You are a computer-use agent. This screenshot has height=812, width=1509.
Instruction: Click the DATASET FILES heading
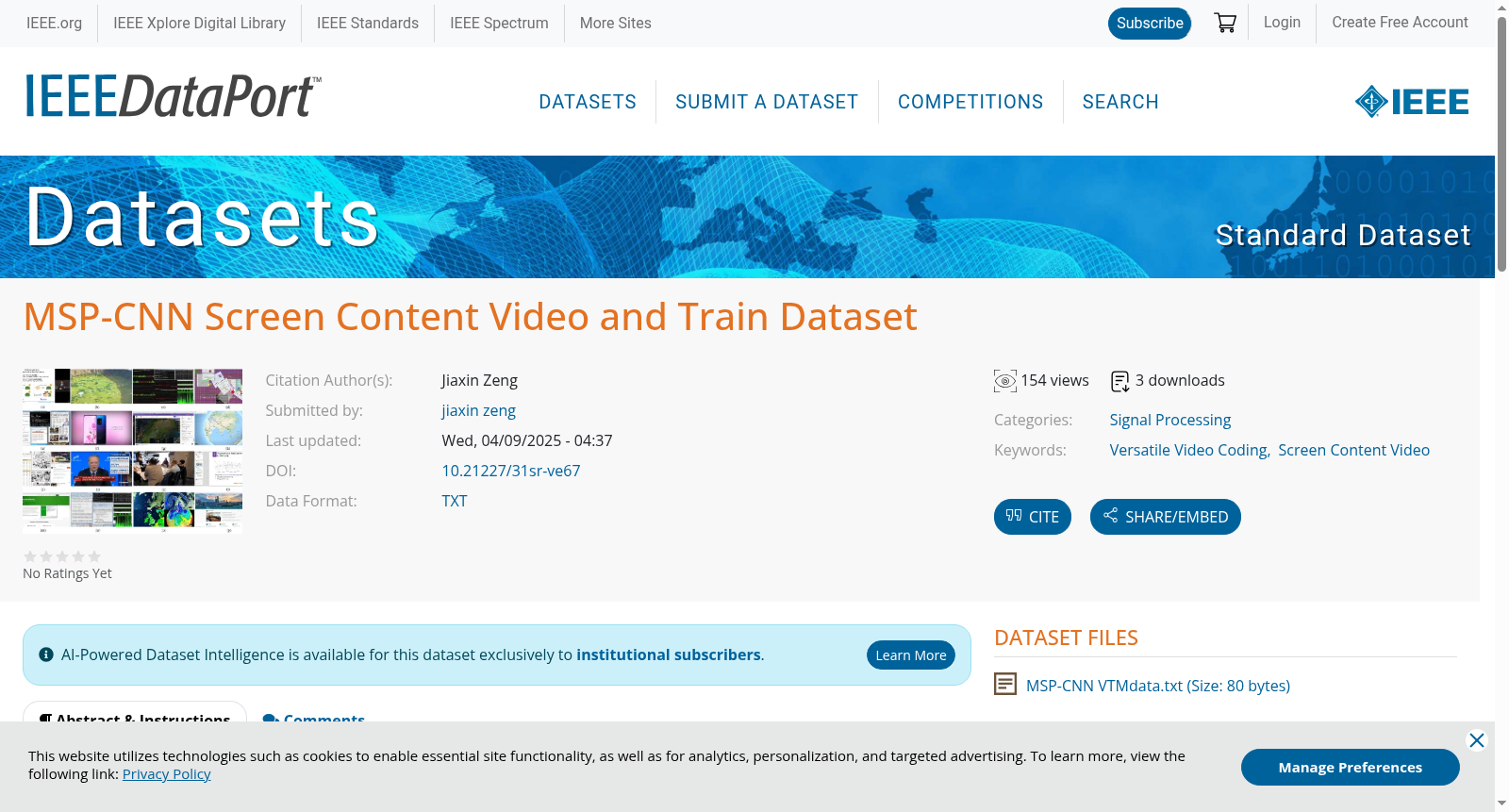tap(1066, 638)
